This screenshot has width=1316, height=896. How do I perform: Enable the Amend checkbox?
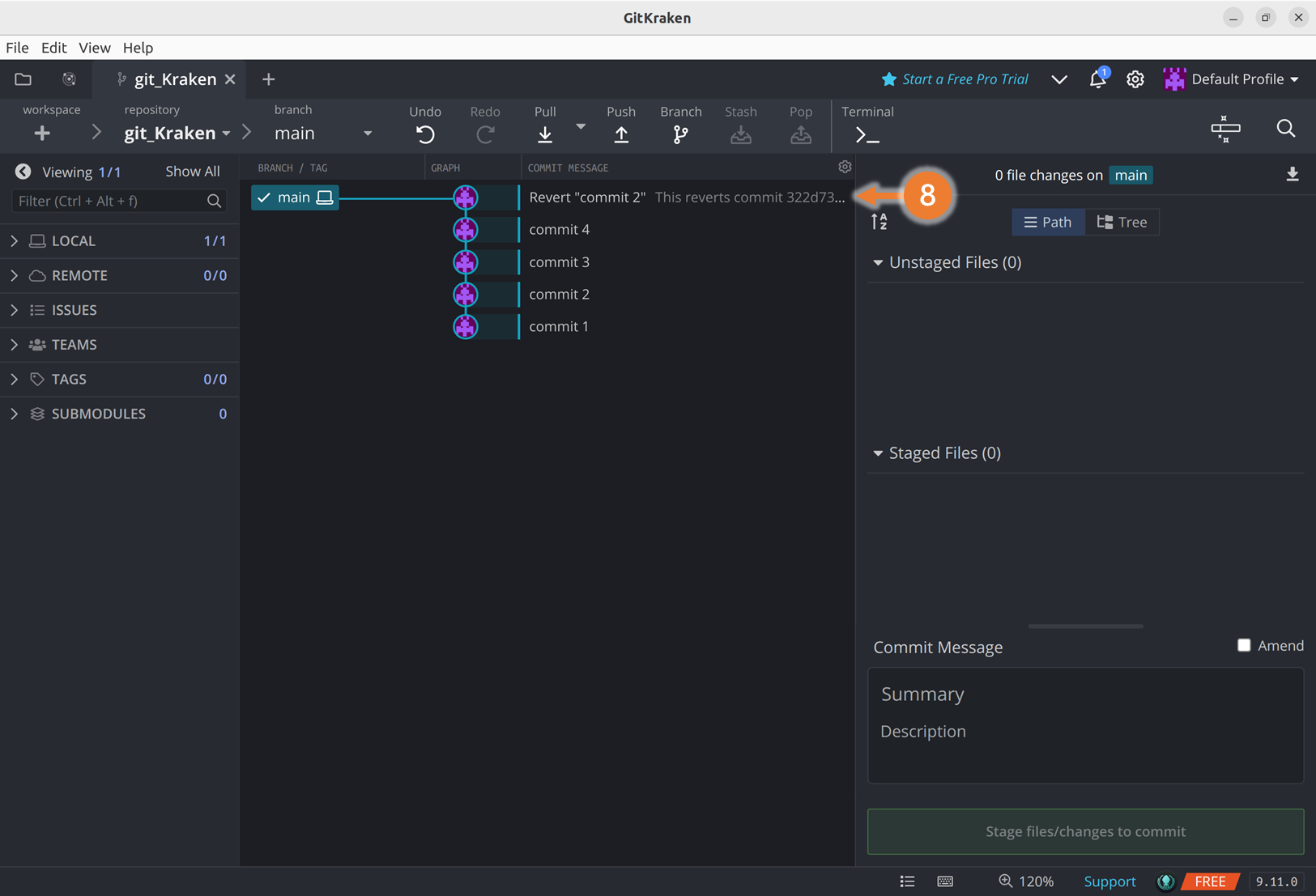(x=1243, y=645)
